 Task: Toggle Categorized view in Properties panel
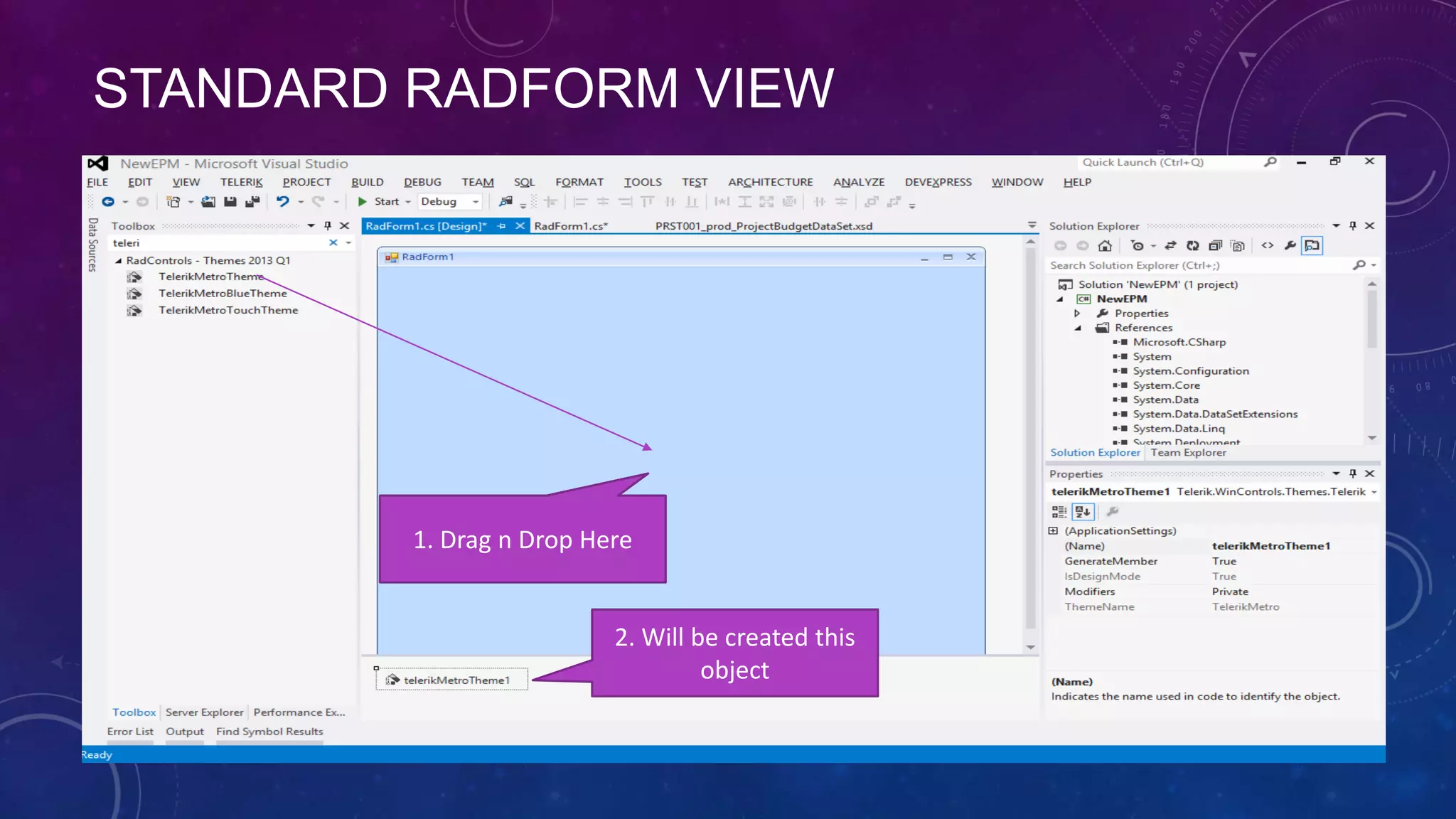pyautogui.click(x=1059, y=512)
